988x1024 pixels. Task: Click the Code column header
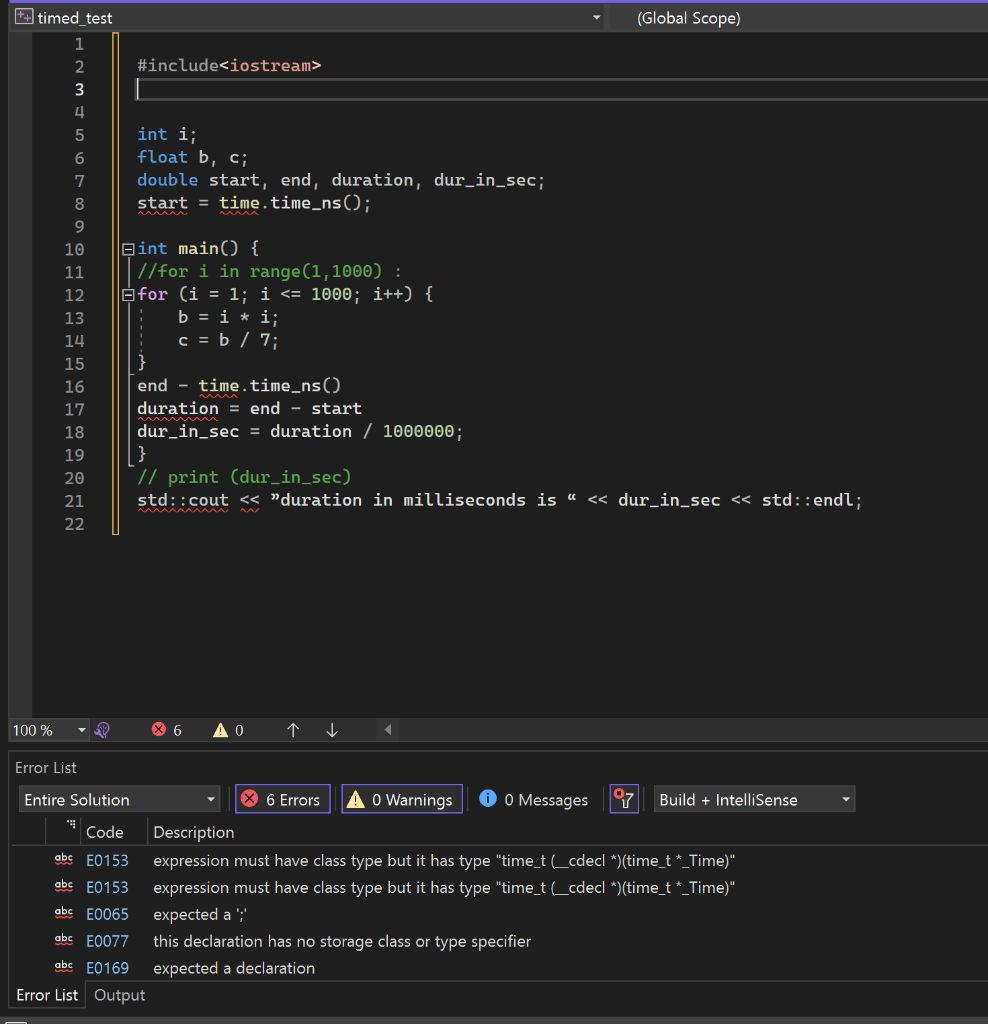point(105,832)
